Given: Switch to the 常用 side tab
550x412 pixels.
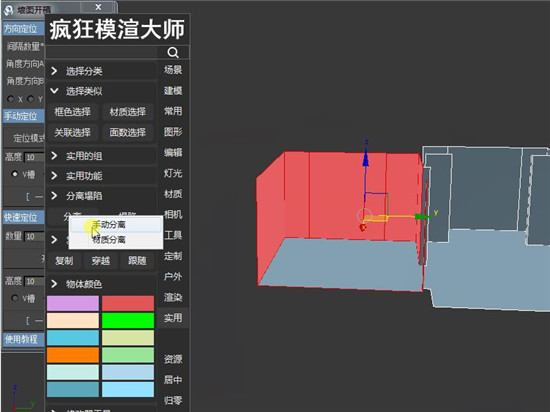Looking at the screenshot, I should (x=173, y=112).
